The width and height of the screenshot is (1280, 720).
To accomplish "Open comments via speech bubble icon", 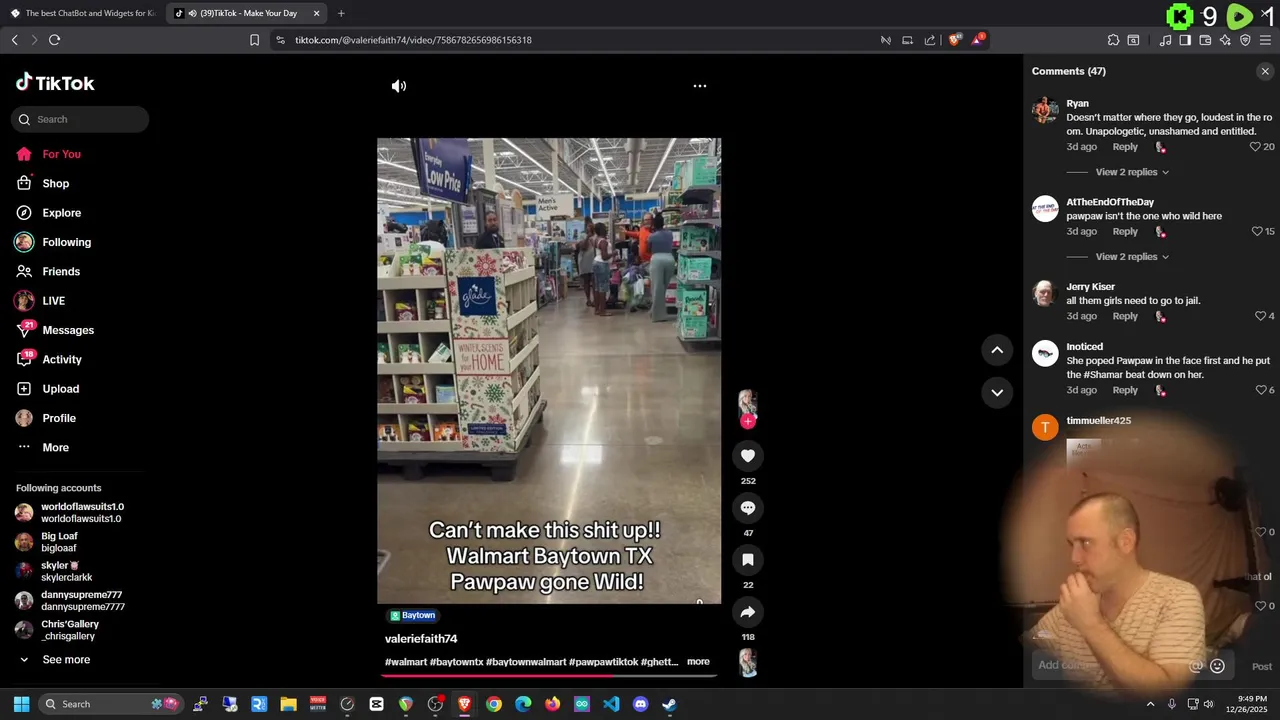I will pos(748,508).
